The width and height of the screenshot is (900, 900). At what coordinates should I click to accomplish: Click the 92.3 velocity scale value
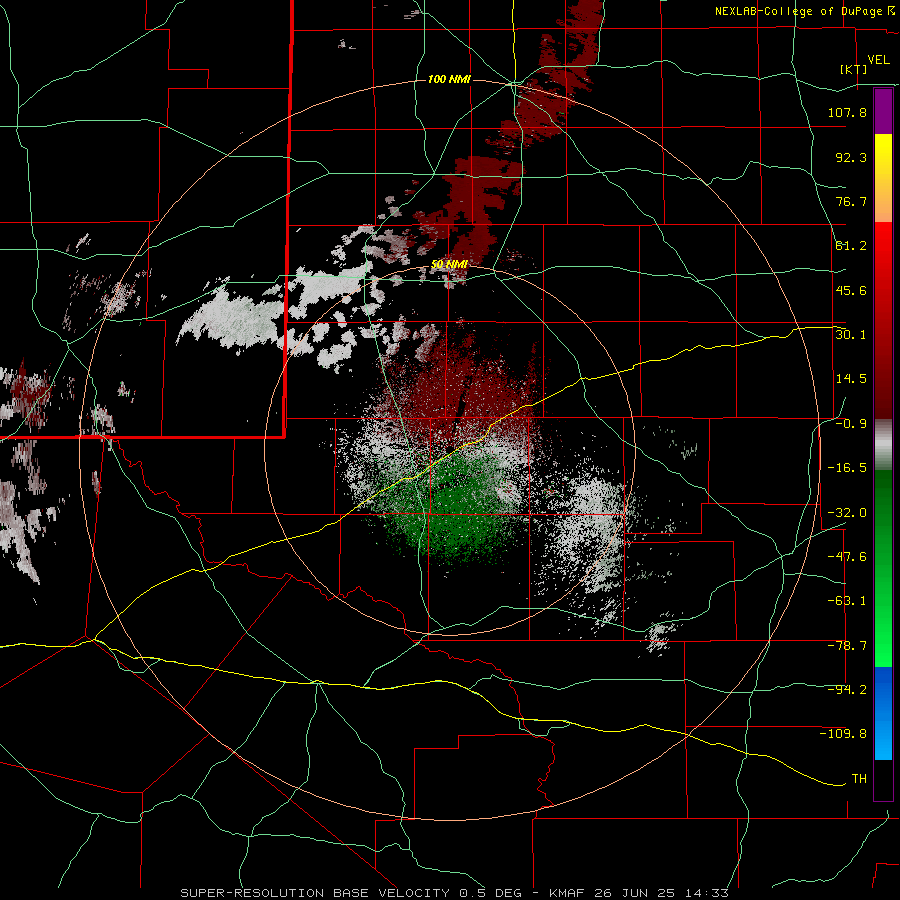(x=851, y=157)
